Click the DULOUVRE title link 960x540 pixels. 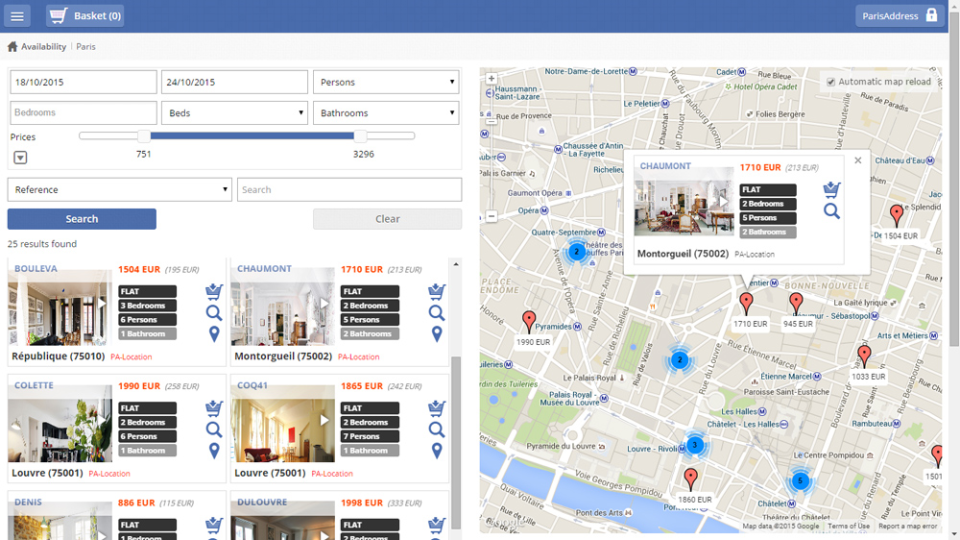pos(262,502)
